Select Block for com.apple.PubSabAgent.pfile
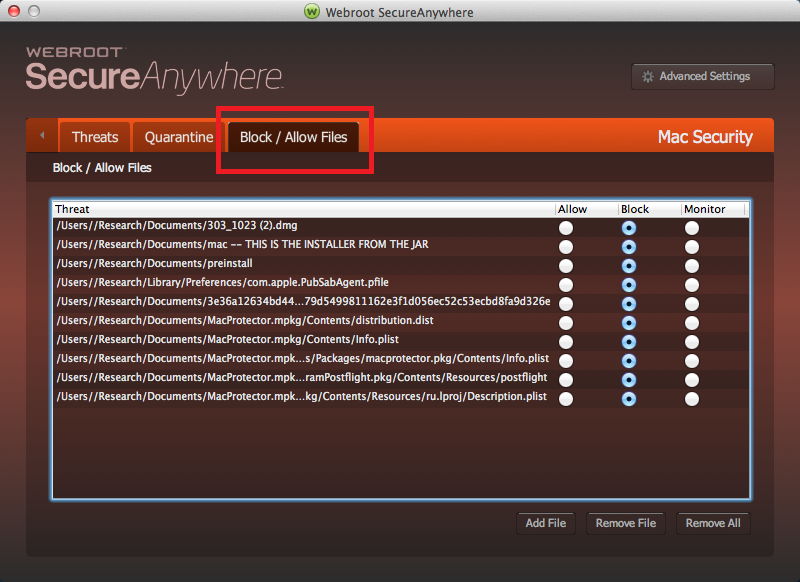800x582 pixels. tap(629, 285)
